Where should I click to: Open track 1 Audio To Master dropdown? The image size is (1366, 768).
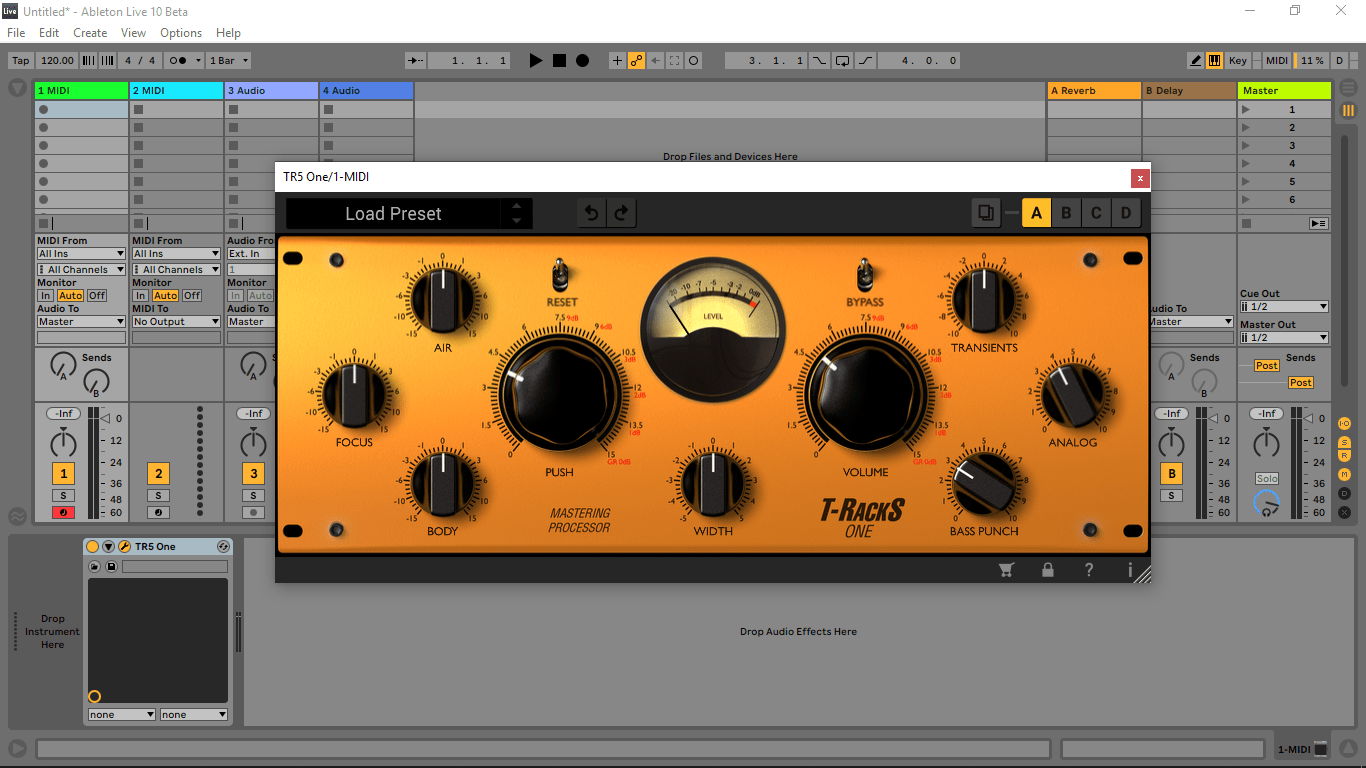click(81, 322)
